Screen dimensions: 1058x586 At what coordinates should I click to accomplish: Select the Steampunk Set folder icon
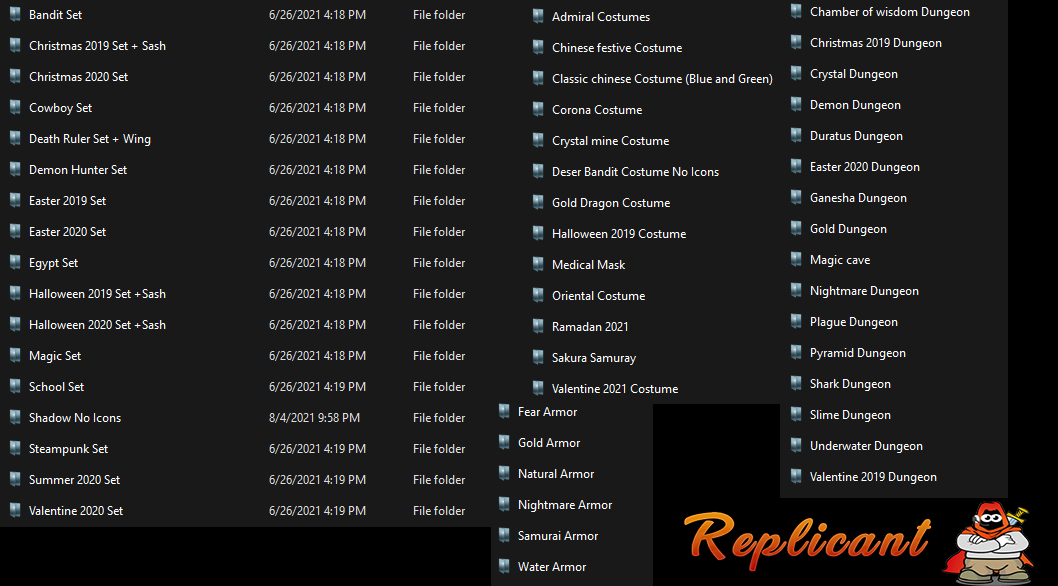(15, 448)
